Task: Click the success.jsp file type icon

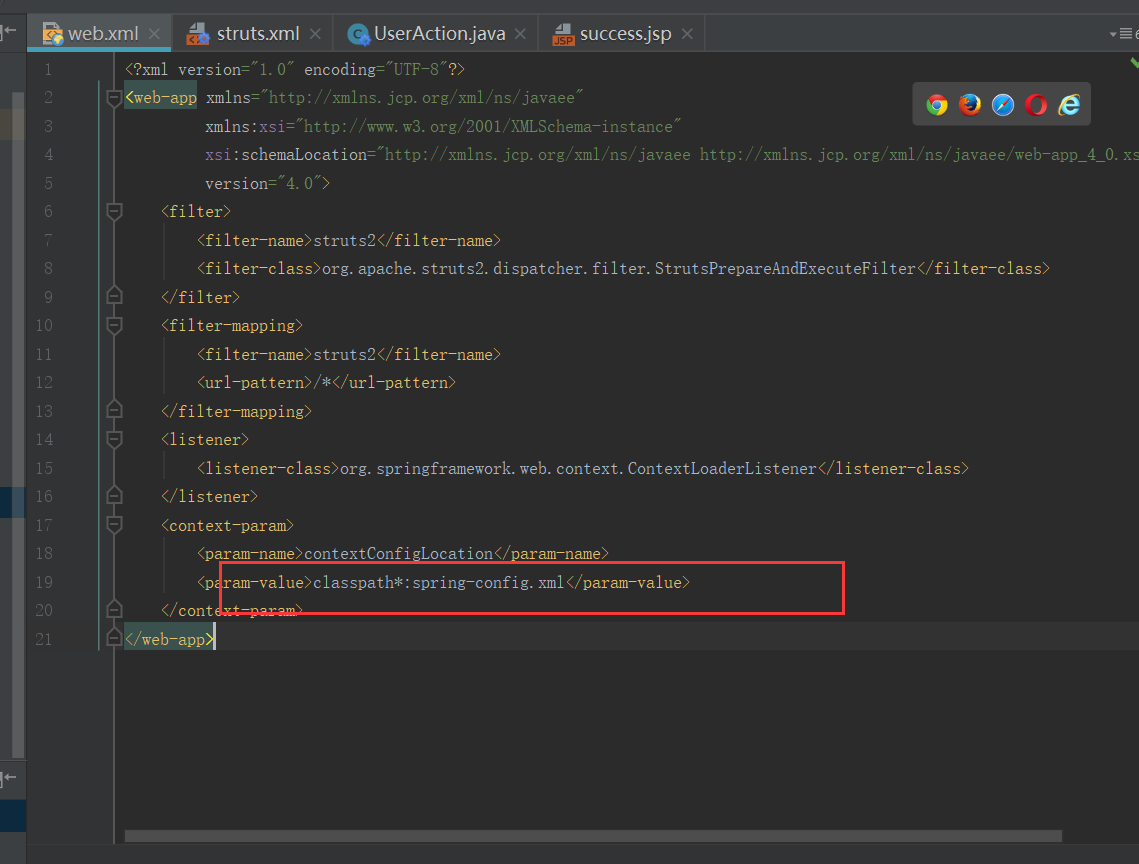Action: click(564, 33)
